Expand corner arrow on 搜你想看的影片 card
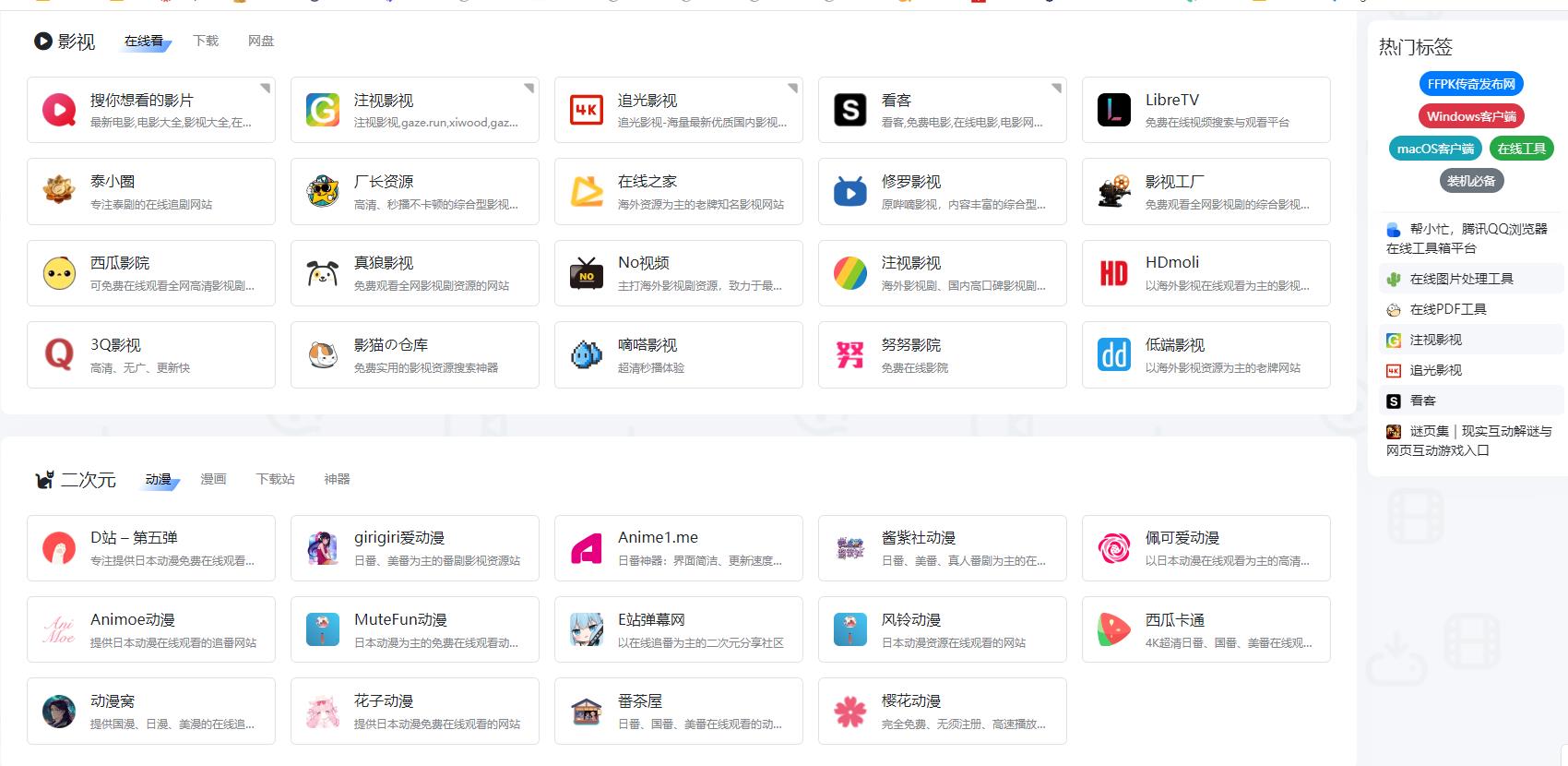 click(x=266, y=88)
